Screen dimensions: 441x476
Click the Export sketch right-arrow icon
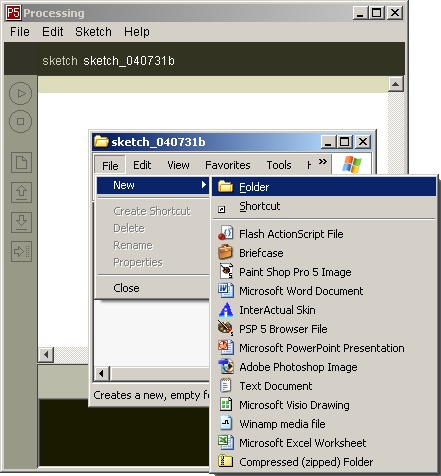pyautogui.click(x=21, y=251)
